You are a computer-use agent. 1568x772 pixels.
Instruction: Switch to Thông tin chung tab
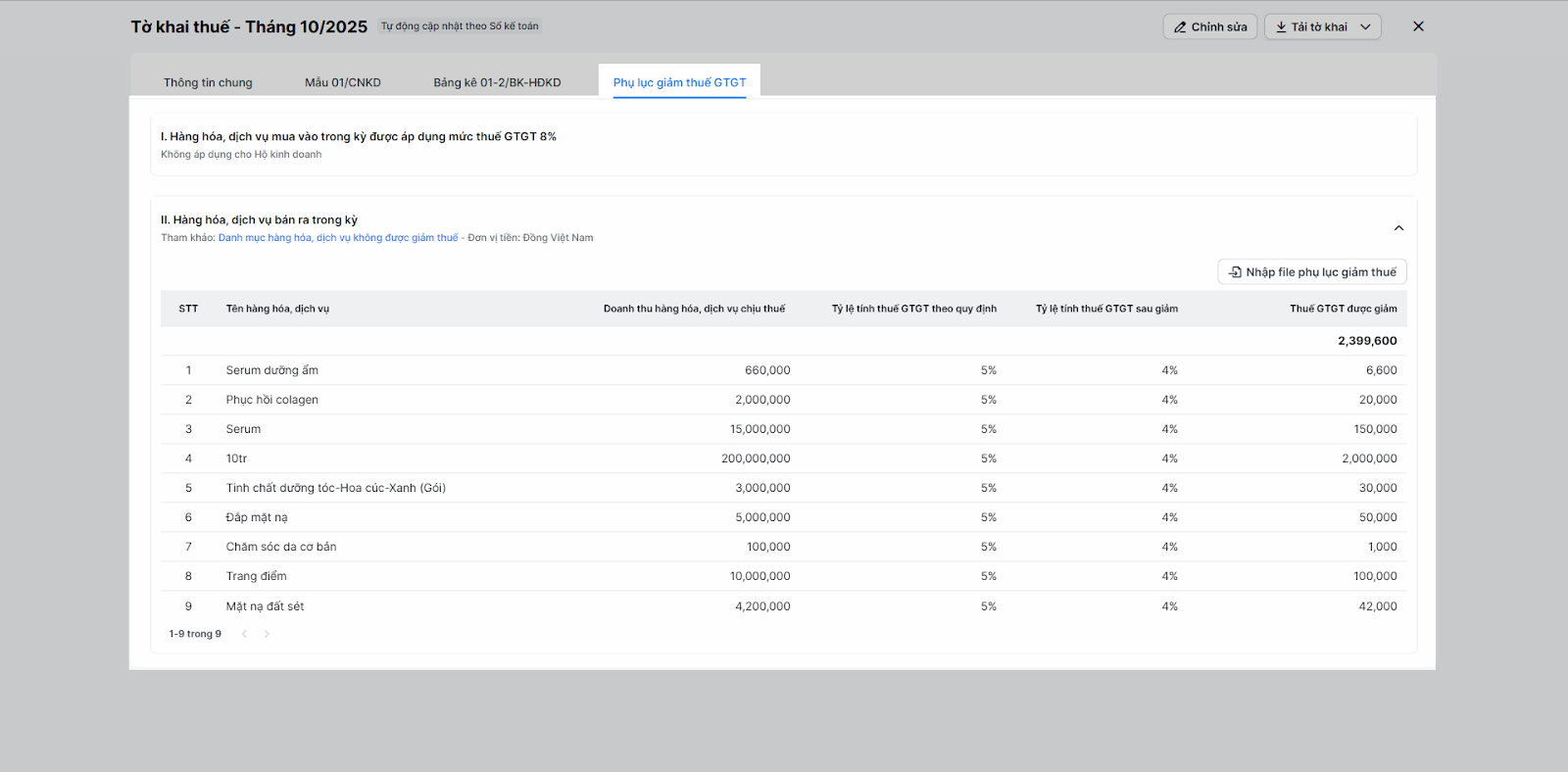pyautogui.click(x=208, y=82)
